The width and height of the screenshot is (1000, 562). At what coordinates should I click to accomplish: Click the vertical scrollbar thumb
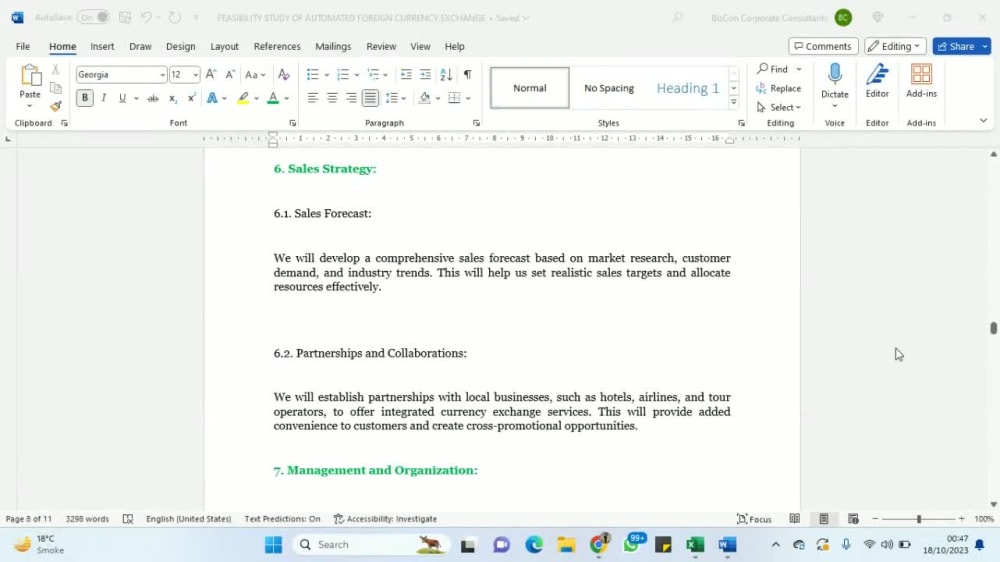tap(993, 328)
